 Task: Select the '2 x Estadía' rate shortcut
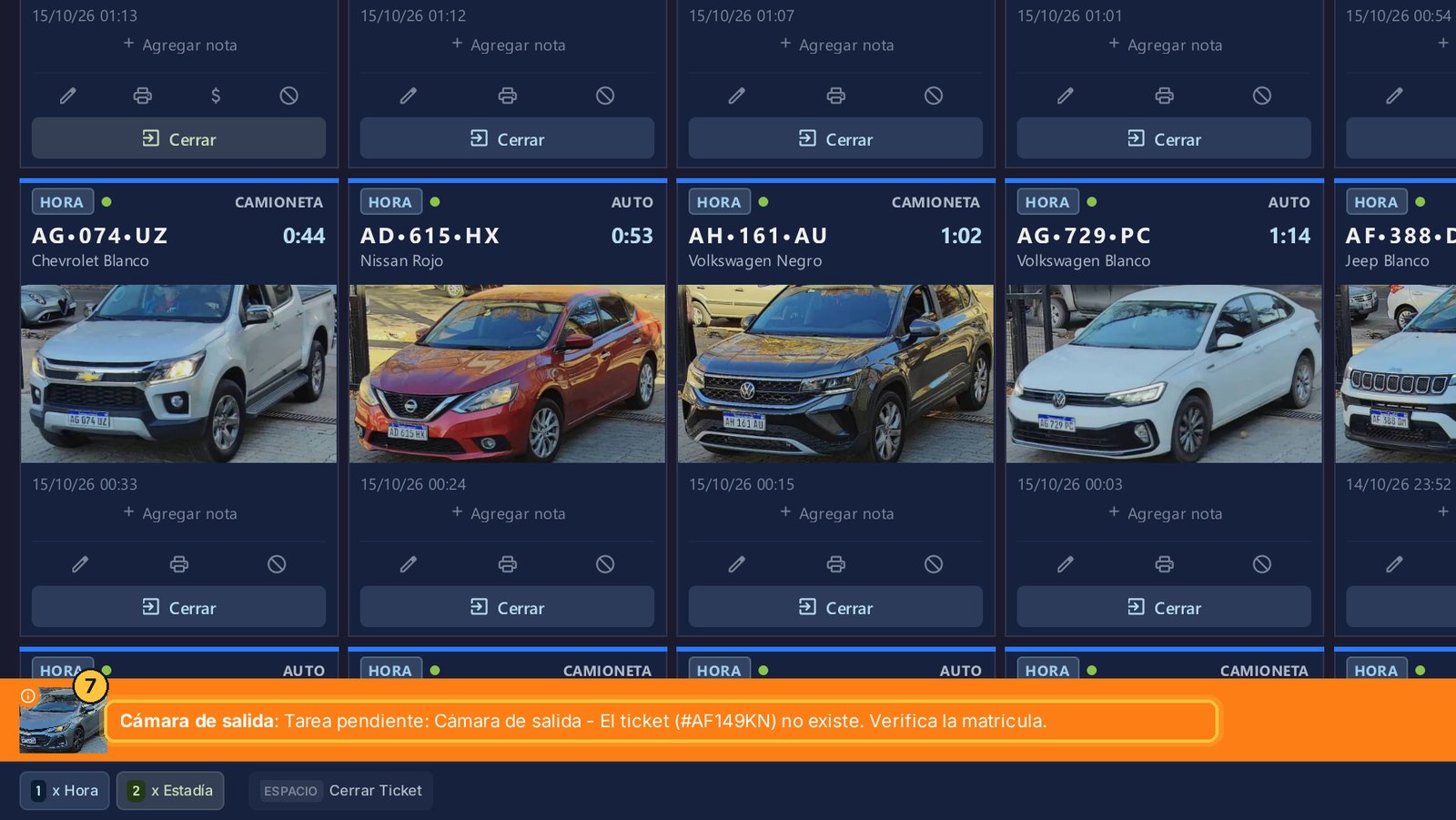tap(170, 791)
